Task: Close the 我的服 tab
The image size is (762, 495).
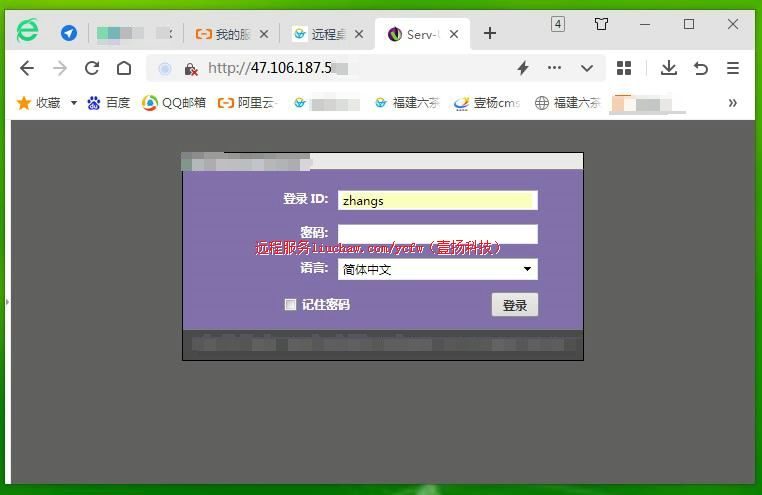Action: pyautogui.click(x=264, y=34)
